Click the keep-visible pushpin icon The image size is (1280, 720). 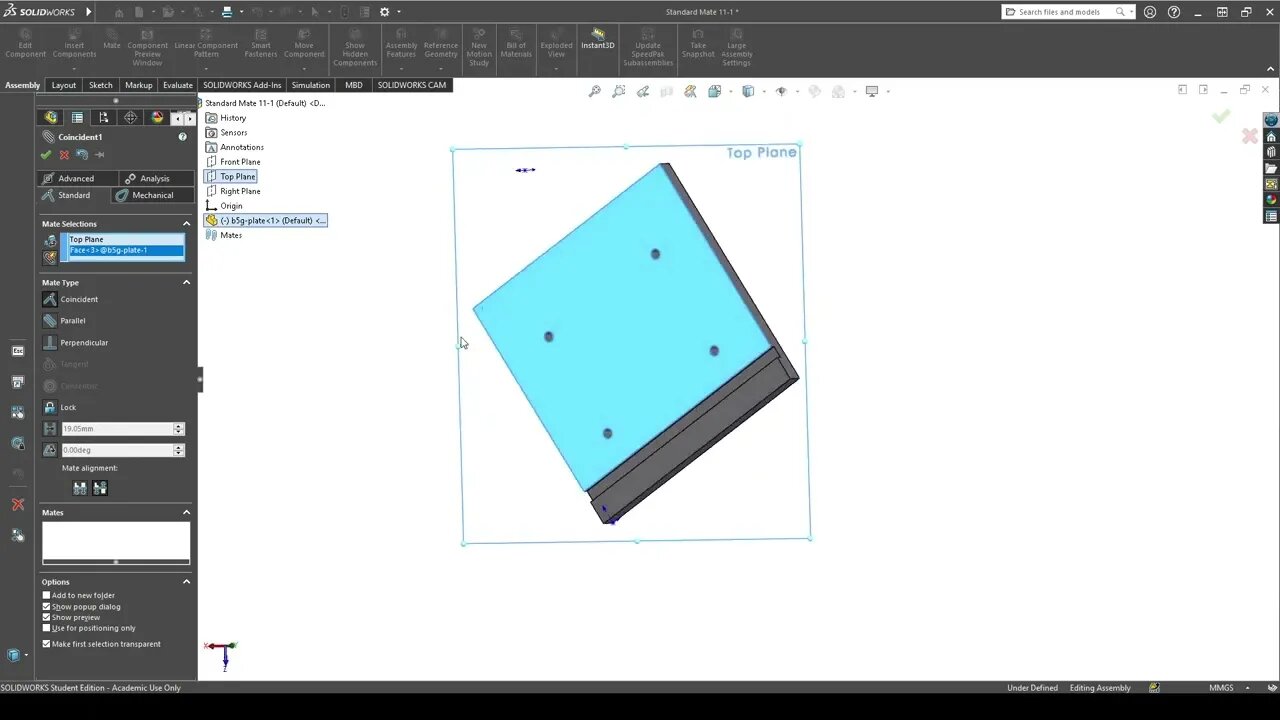[x=99, y=155]
